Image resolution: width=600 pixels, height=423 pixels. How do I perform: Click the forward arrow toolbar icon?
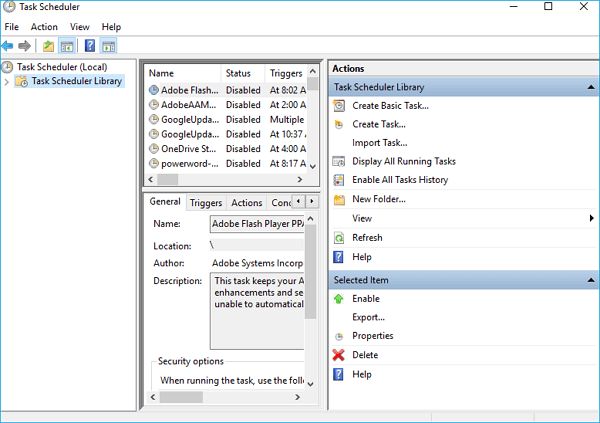24,46
